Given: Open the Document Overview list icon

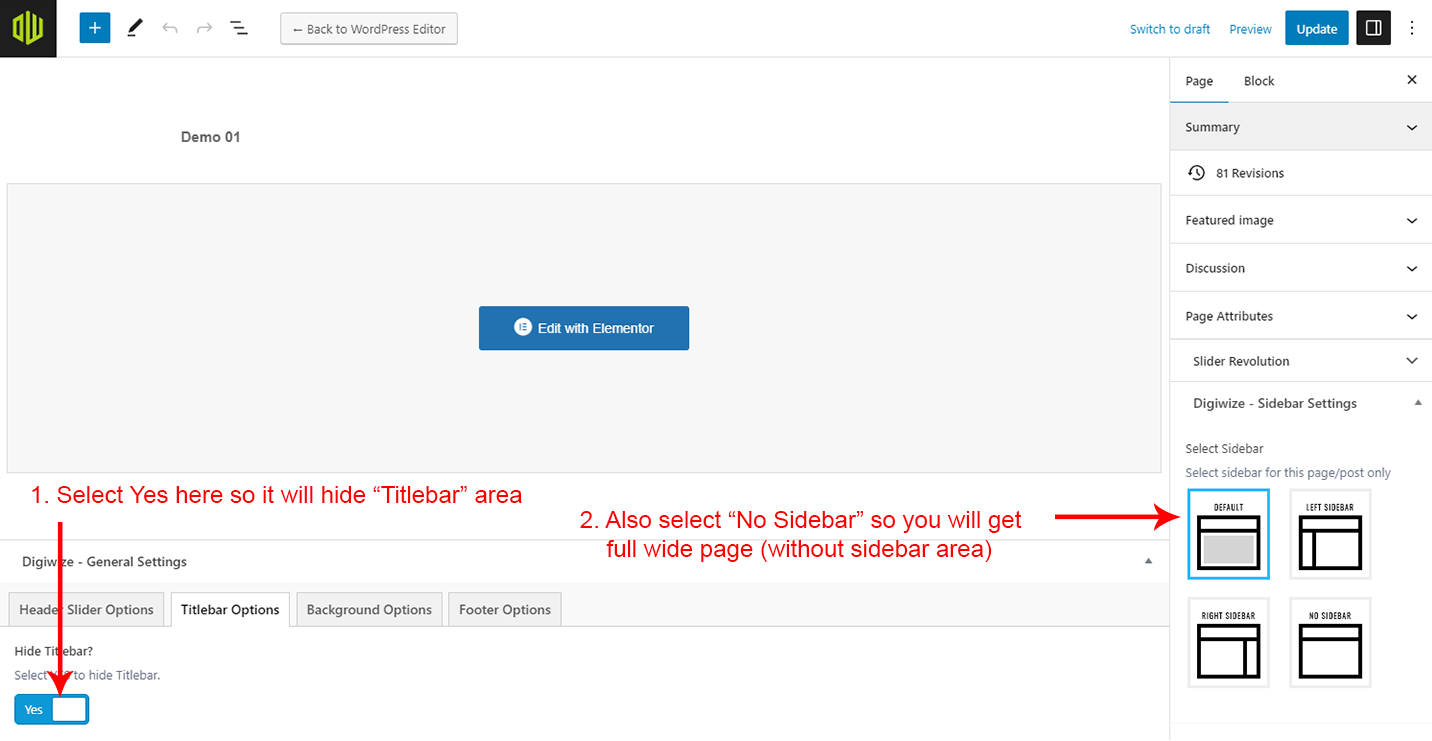Looking at the screenshot, I should (239, 28).
